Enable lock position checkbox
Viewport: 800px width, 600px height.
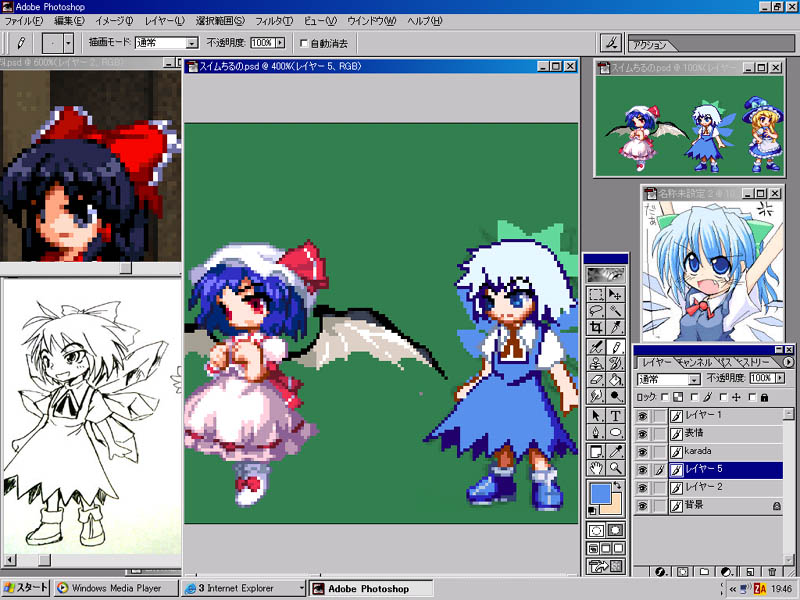coord(723,396)
